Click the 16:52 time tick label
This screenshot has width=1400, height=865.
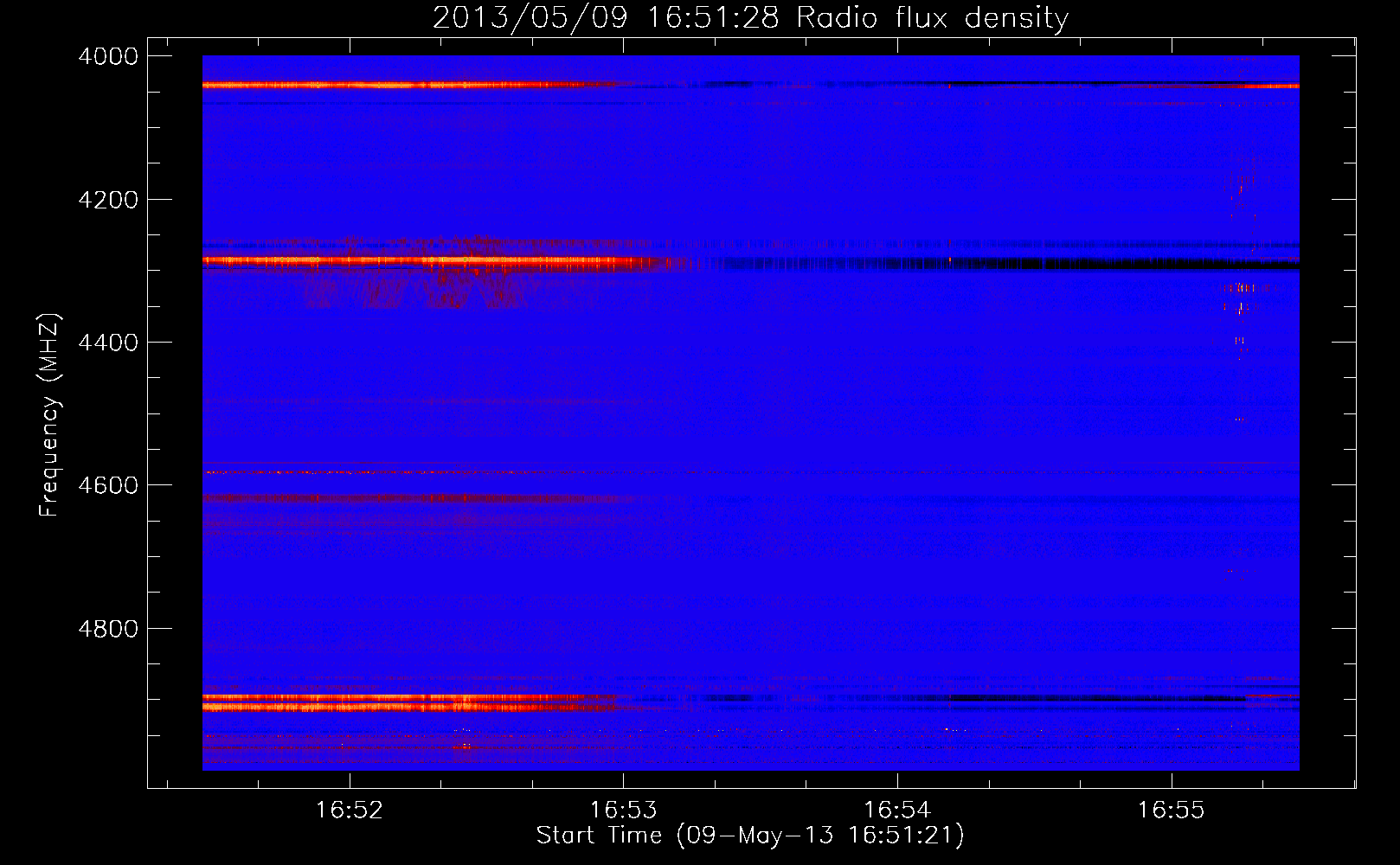pos(350,810)
